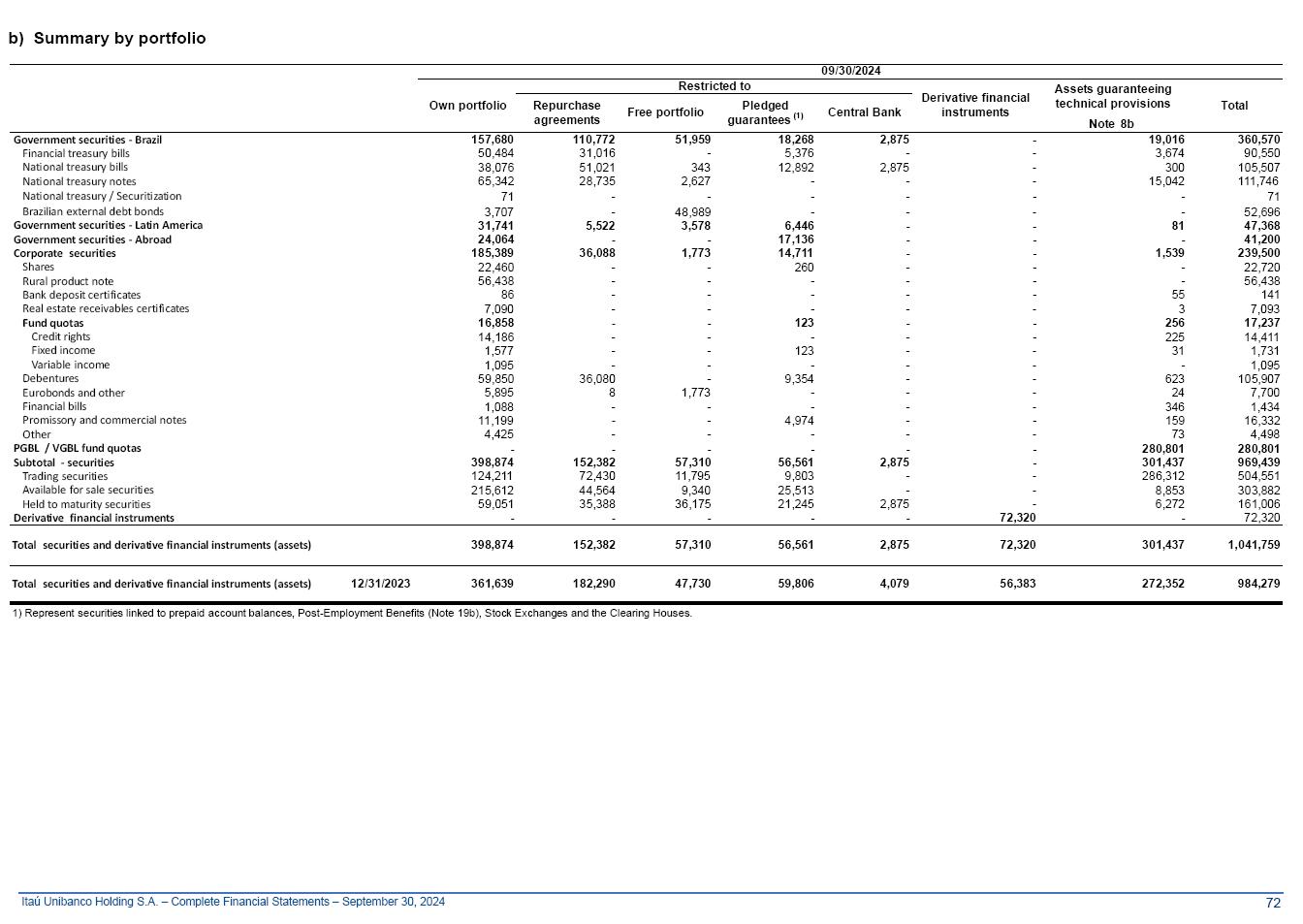This screenshot has height=924, width=1303.
Task: Open the 'Note 8b' reference
Action: pyautogui.click(x=1111, y=124)
